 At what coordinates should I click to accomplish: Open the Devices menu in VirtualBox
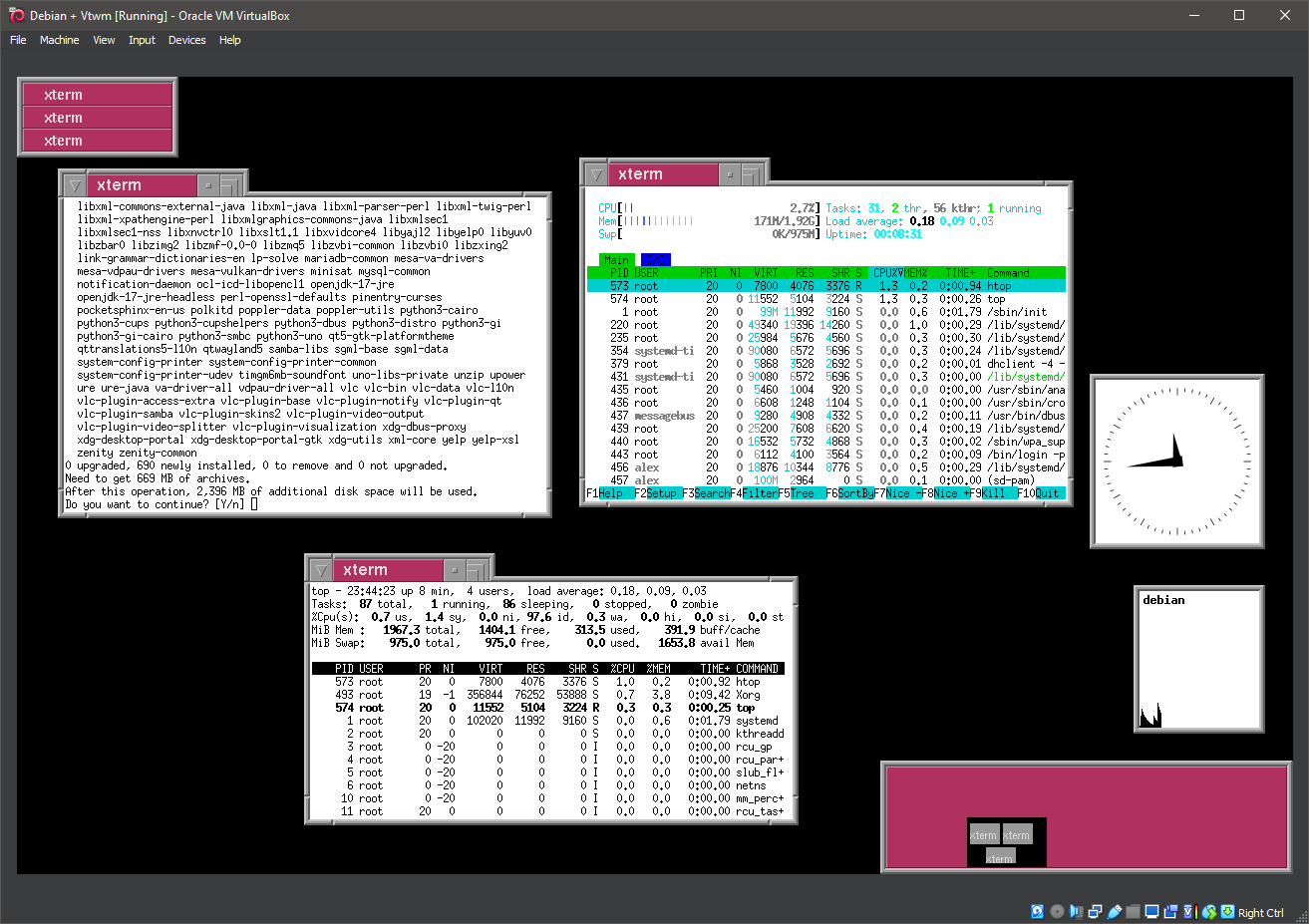(x=186, y=40)
